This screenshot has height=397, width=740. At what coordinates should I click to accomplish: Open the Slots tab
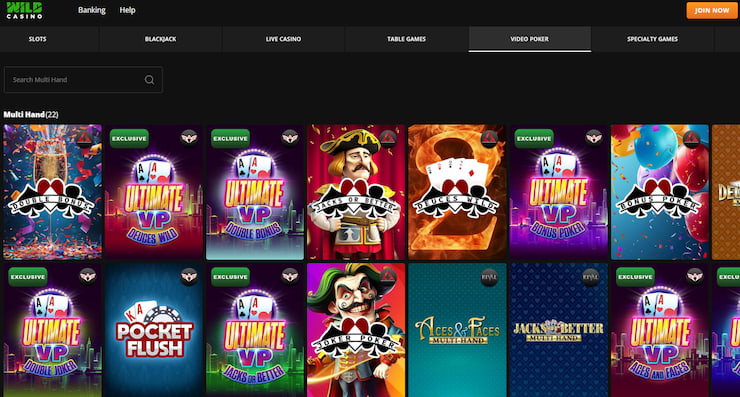click(38, 39)
